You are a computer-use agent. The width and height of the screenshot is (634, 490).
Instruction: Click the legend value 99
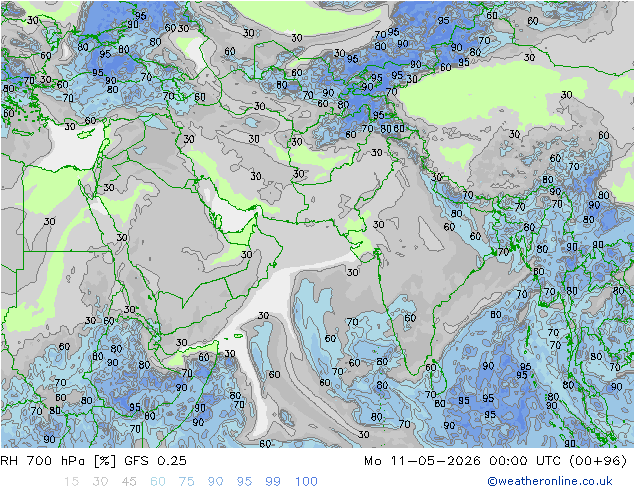273,481
